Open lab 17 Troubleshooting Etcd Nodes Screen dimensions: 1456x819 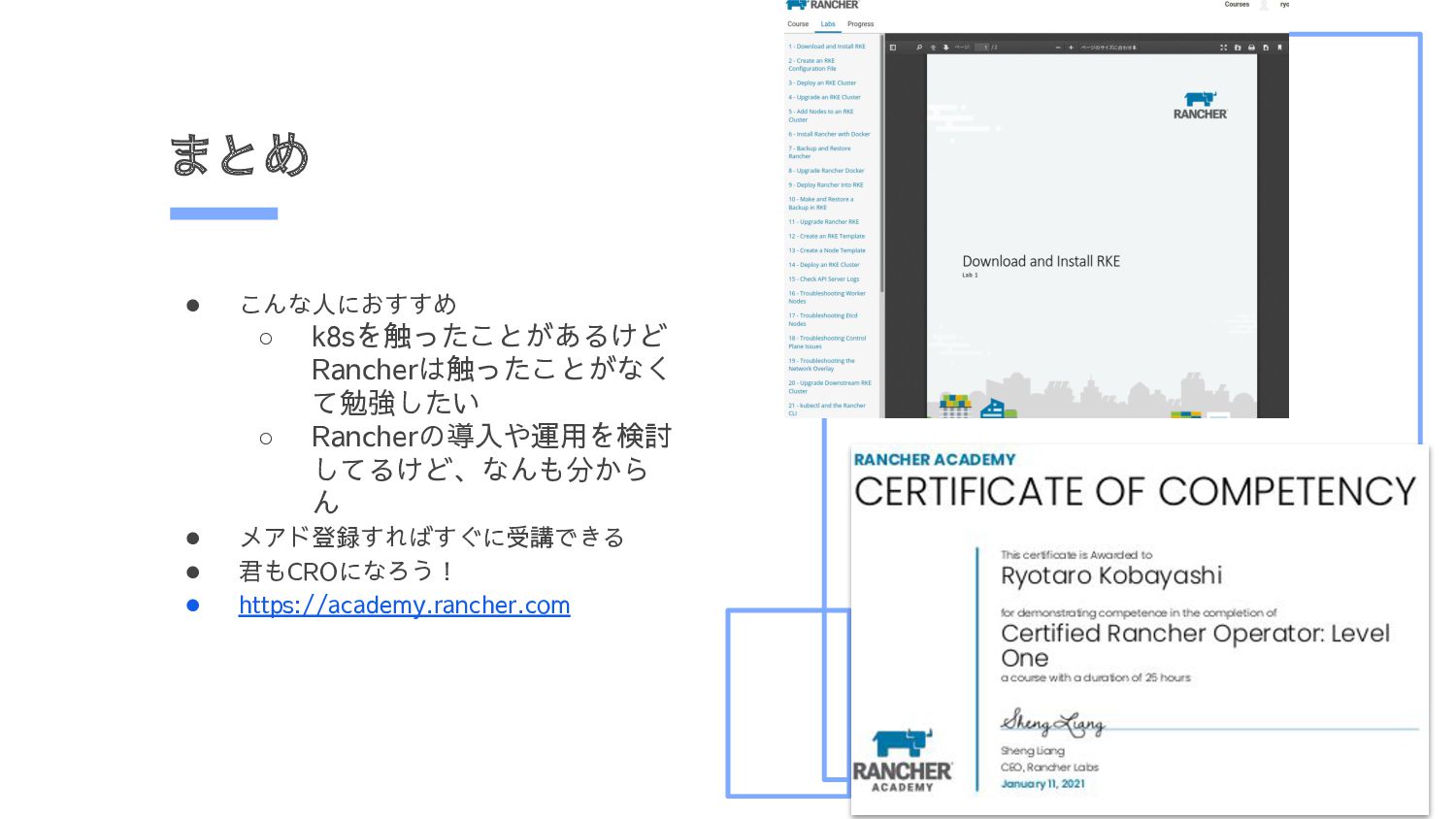coord(823,319)
